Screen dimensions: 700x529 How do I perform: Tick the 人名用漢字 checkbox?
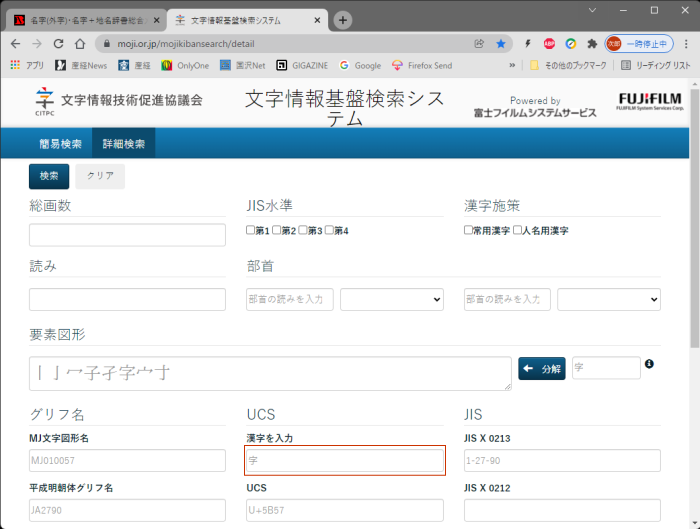coord(517,230)
